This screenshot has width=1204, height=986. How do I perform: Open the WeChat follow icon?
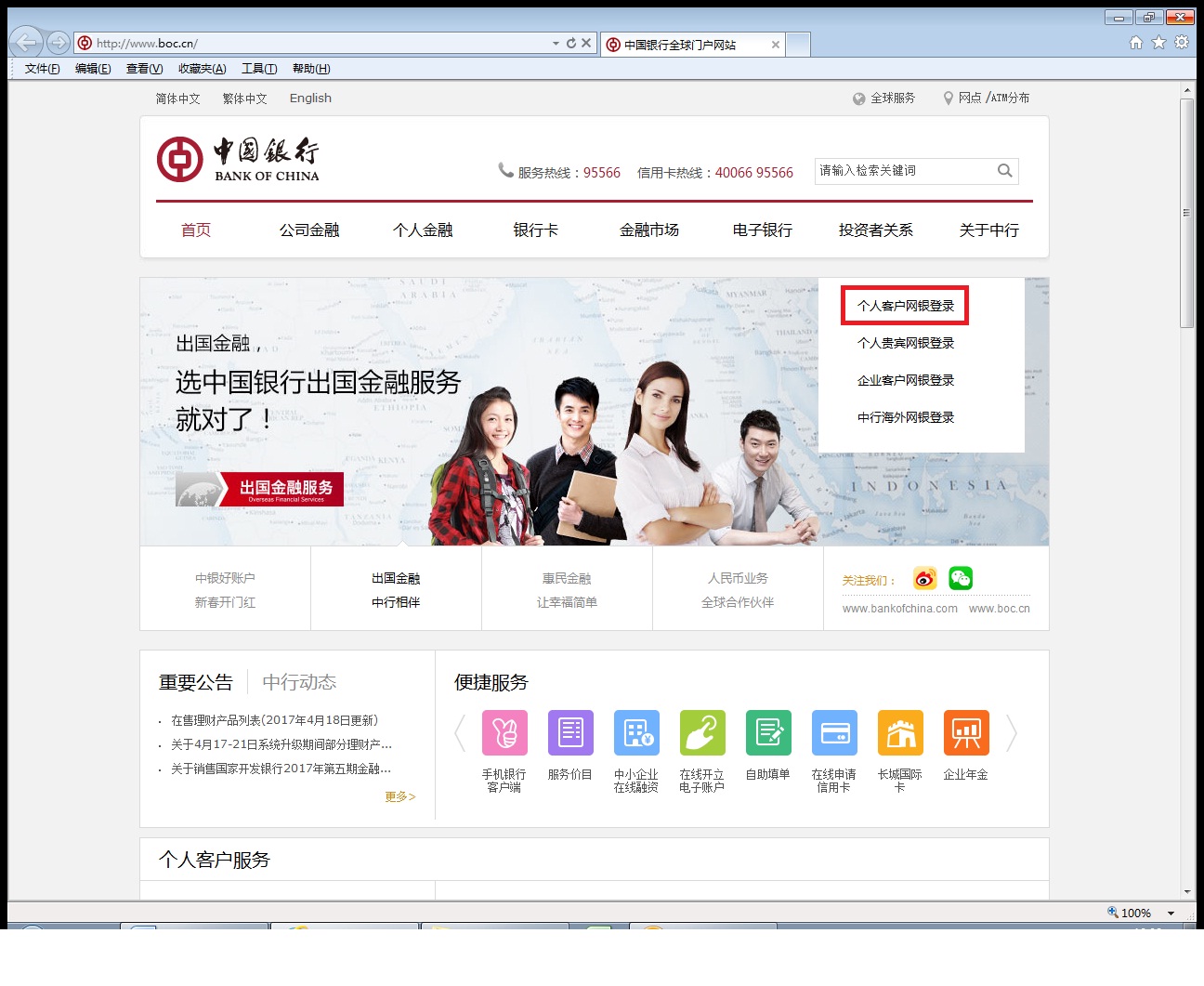pyautogui.click(x=961, y=579)
